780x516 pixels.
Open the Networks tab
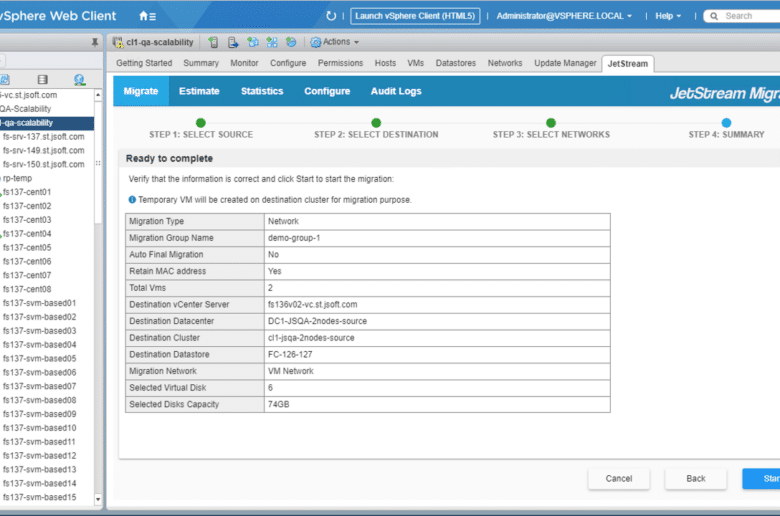[x=505, y=63]
